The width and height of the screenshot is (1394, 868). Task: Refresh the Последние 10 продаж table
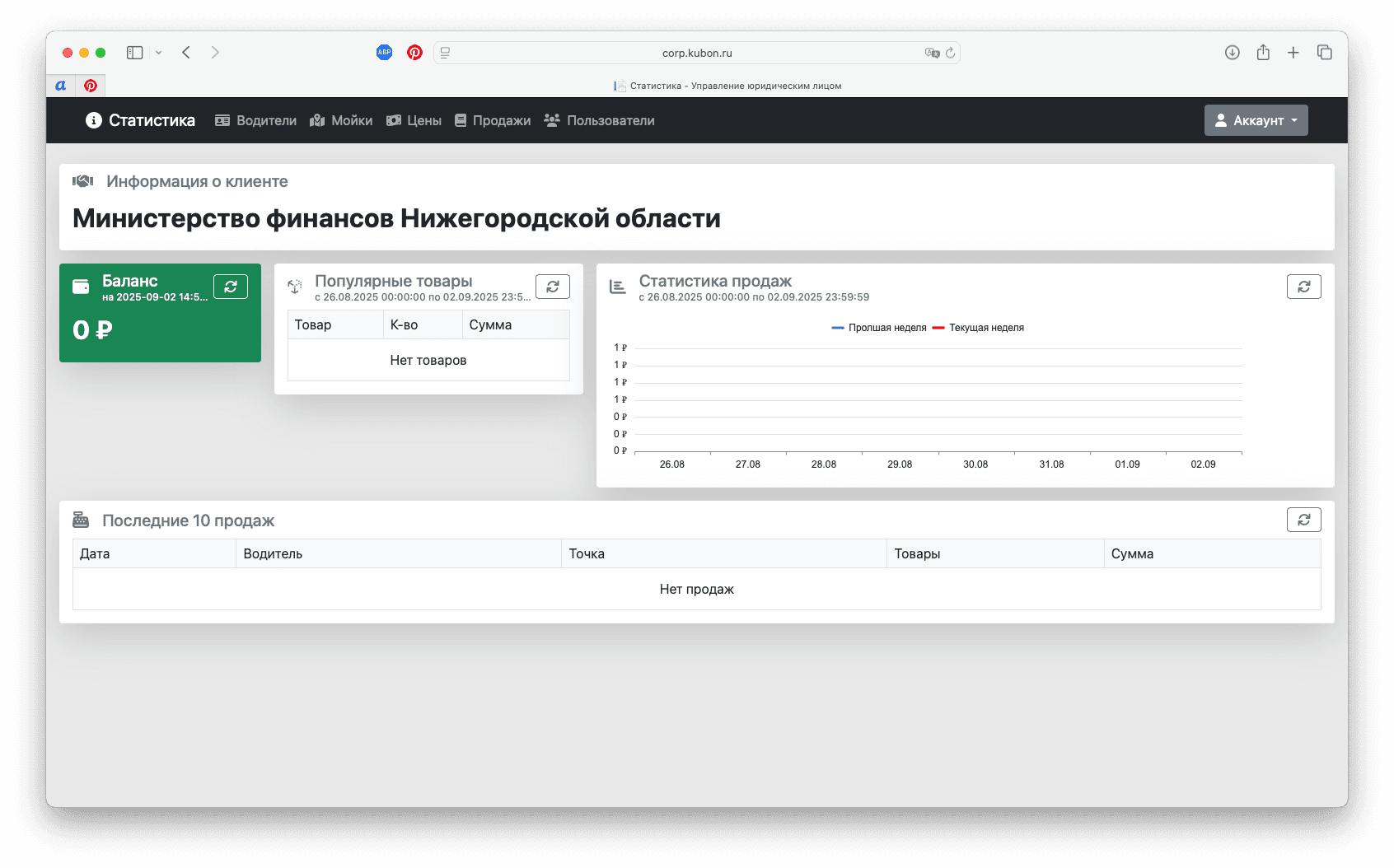point(1303,520)
